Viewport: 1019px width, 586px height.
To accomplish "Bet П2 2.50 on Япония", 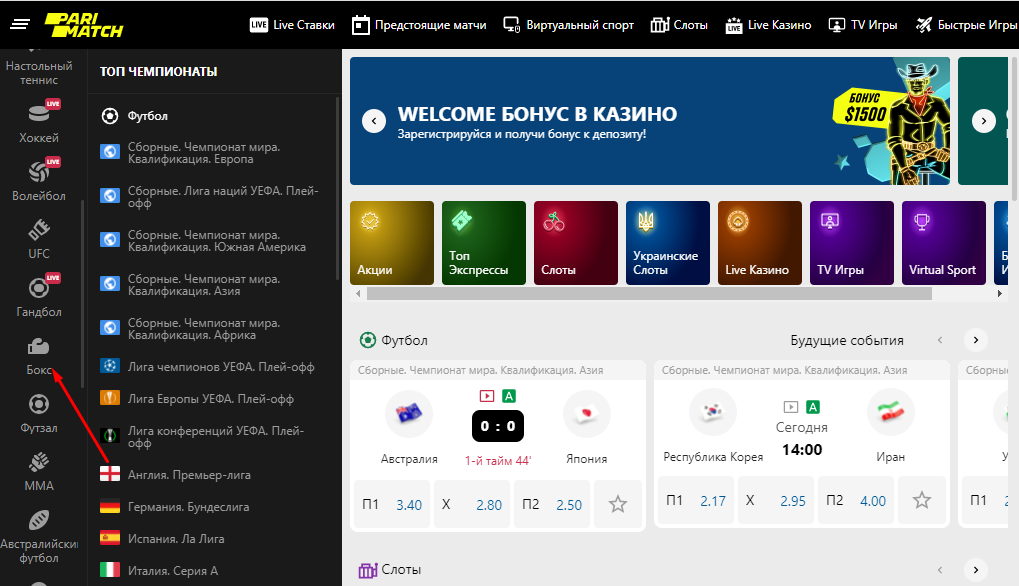I will pyautogui.click(x=552, y=504).
